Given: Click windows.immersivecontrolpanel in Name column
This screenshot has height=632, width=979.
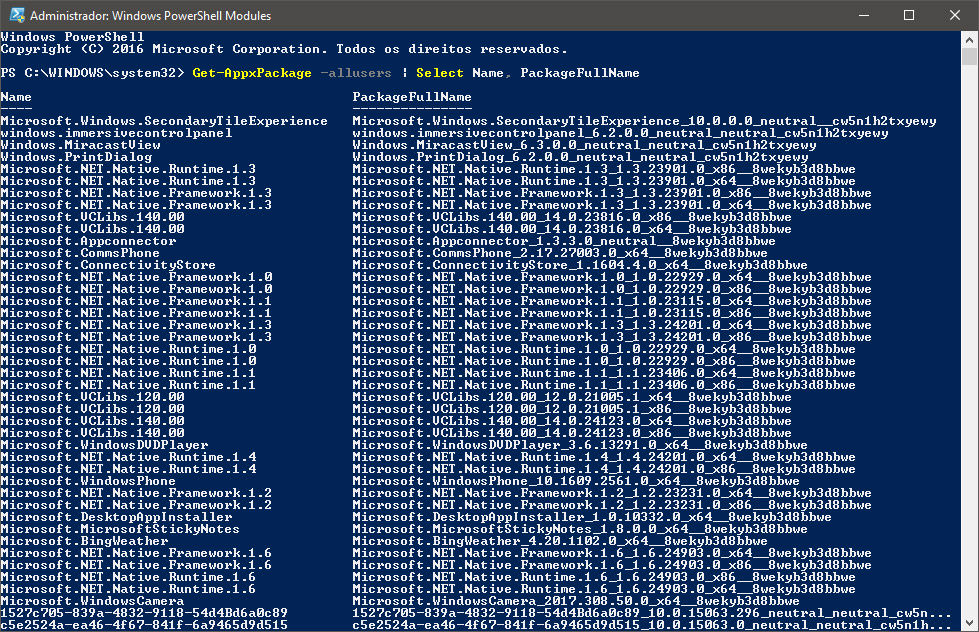Looking at the screenshot, I should coord(116,133).
